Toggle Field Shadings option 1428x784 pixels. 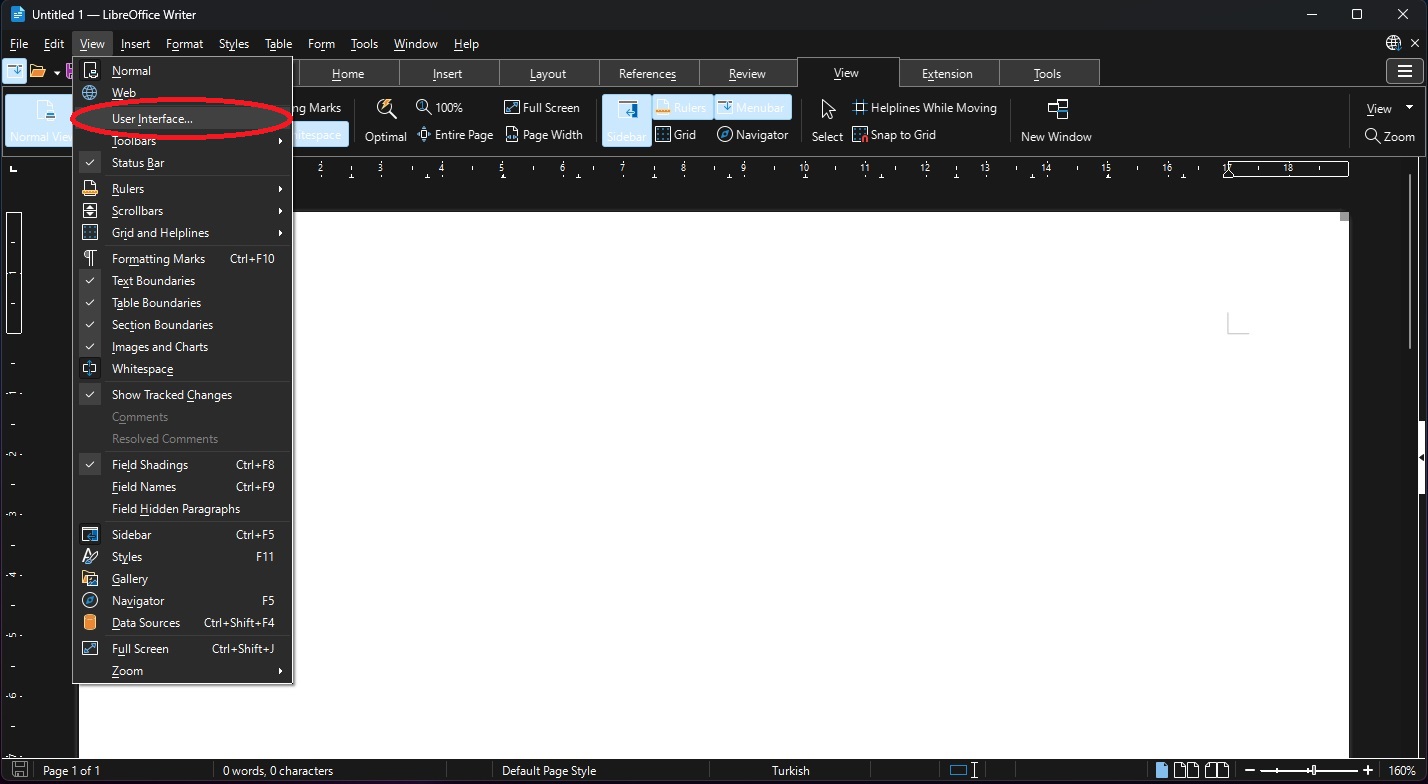pos(183,465)
